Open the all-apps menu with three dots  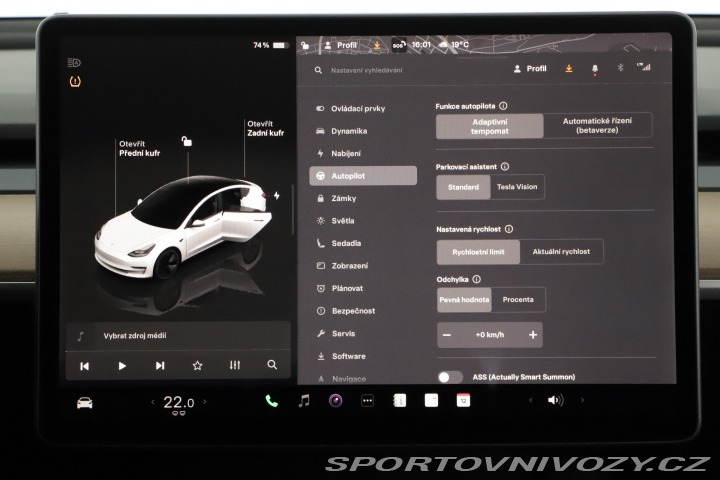tap(367, 401)
